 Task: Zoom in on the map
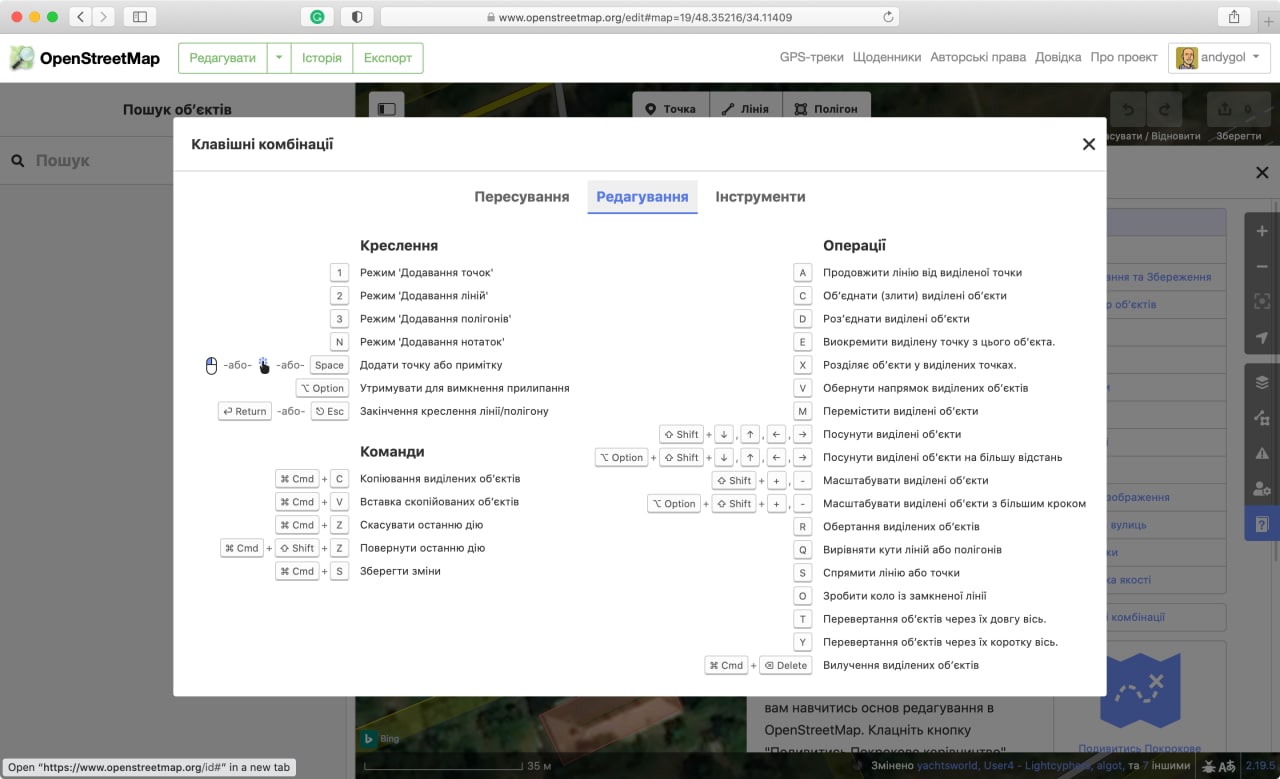pyautogui.click(x=1262, y=231)
